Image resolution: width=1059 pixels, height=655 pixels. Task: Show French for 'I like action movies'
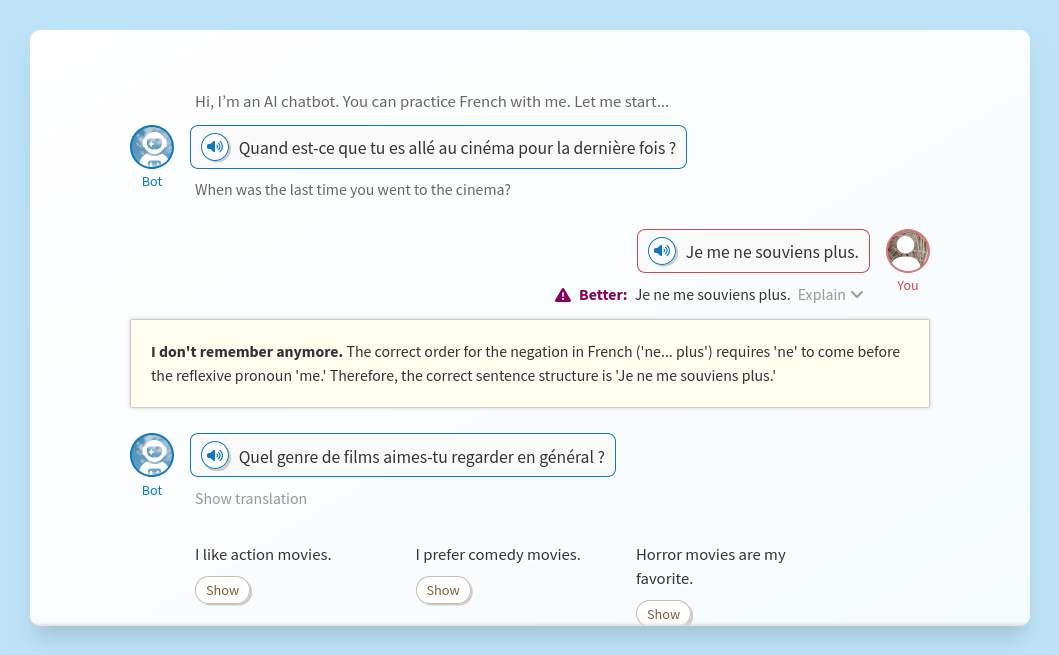click(222, 591)
